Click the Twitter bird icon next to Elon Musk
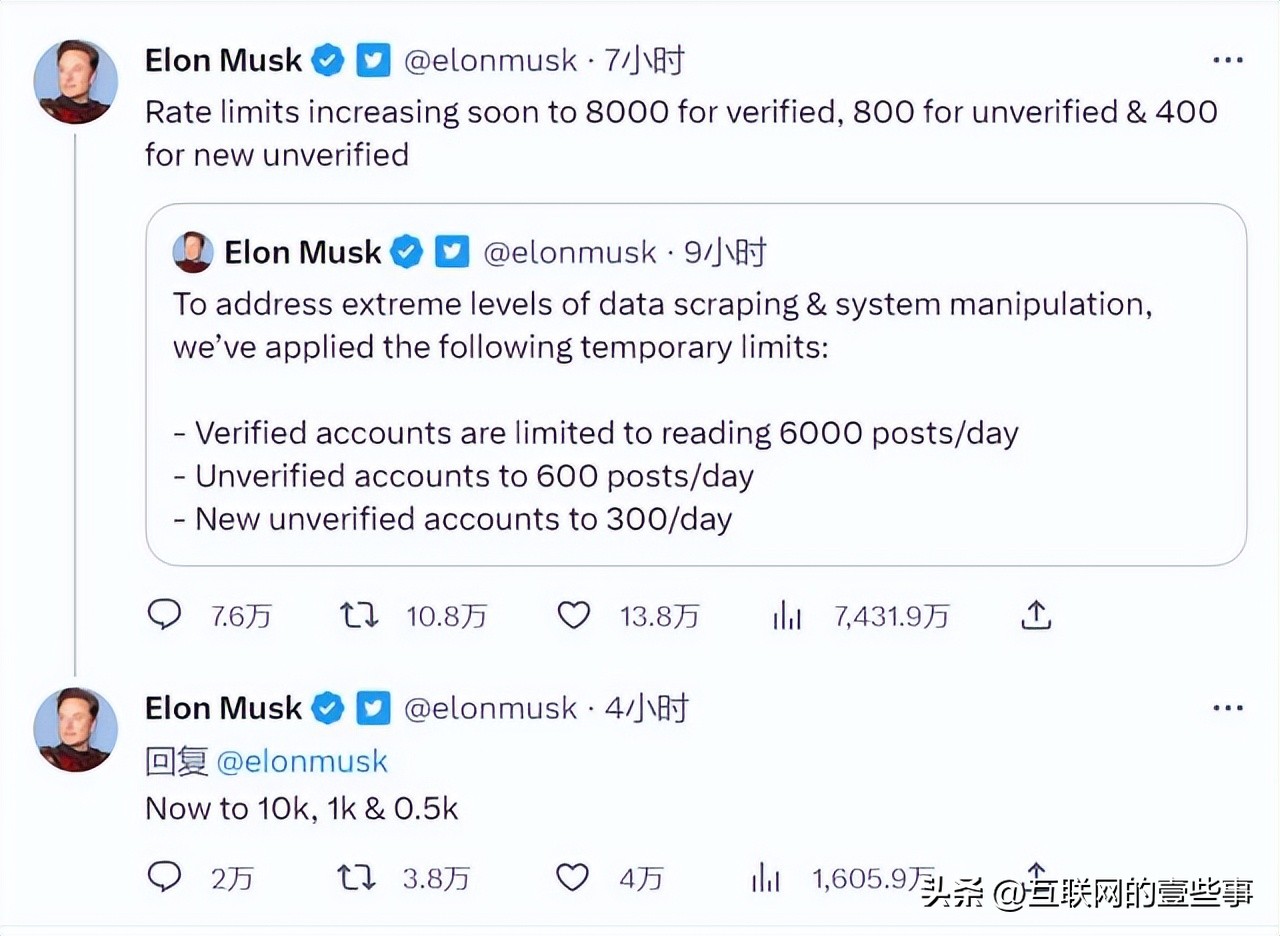This screenshot has height=936, width=1280. click(372, 60)
